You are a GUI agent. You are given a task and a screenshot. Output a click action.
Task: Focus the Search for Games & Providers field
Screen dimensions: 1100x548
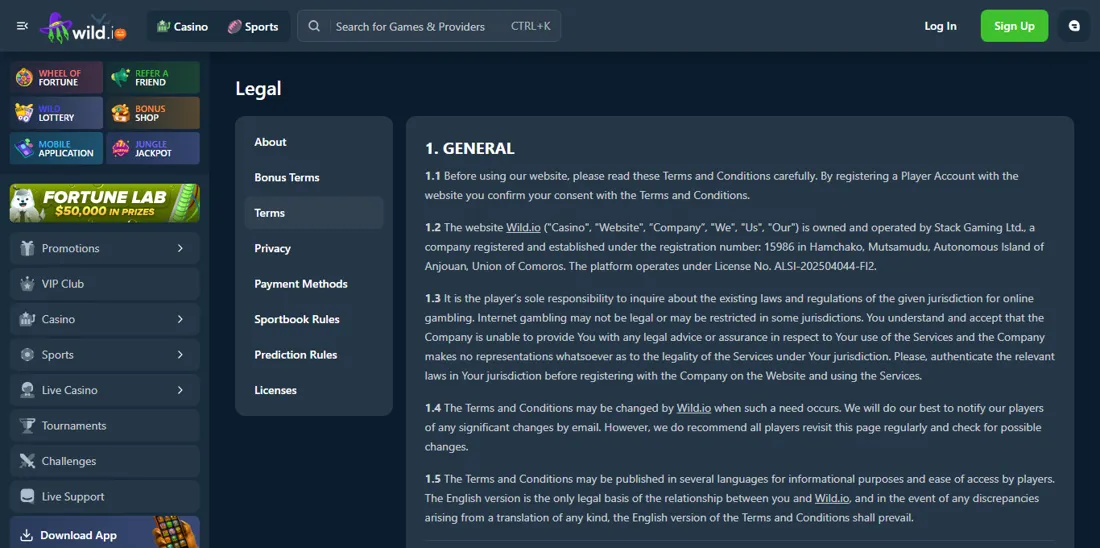429,26
